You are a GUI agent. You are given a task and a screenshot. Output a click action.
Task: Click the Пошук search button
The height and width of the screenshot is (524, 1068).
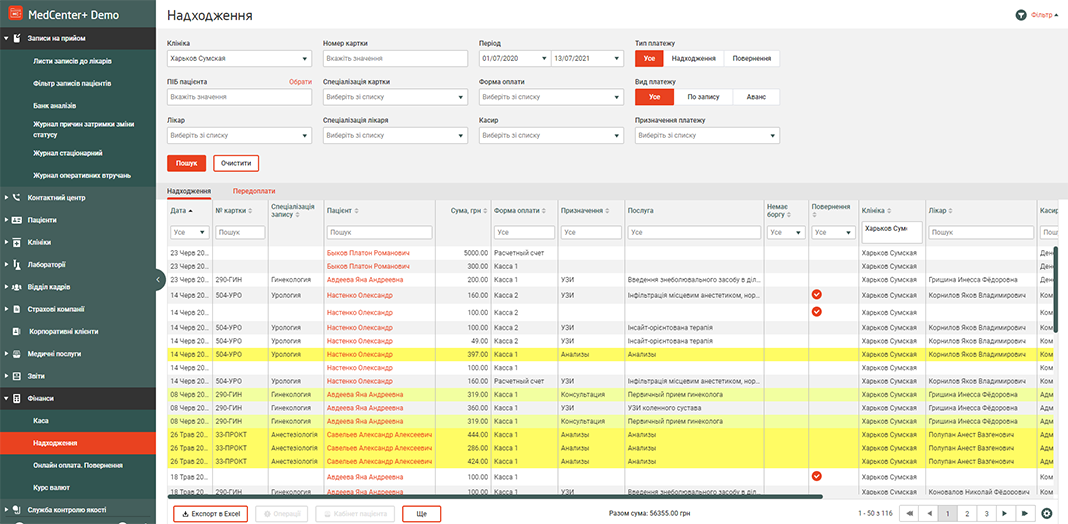pyautogui.click(x=186, y=163)
